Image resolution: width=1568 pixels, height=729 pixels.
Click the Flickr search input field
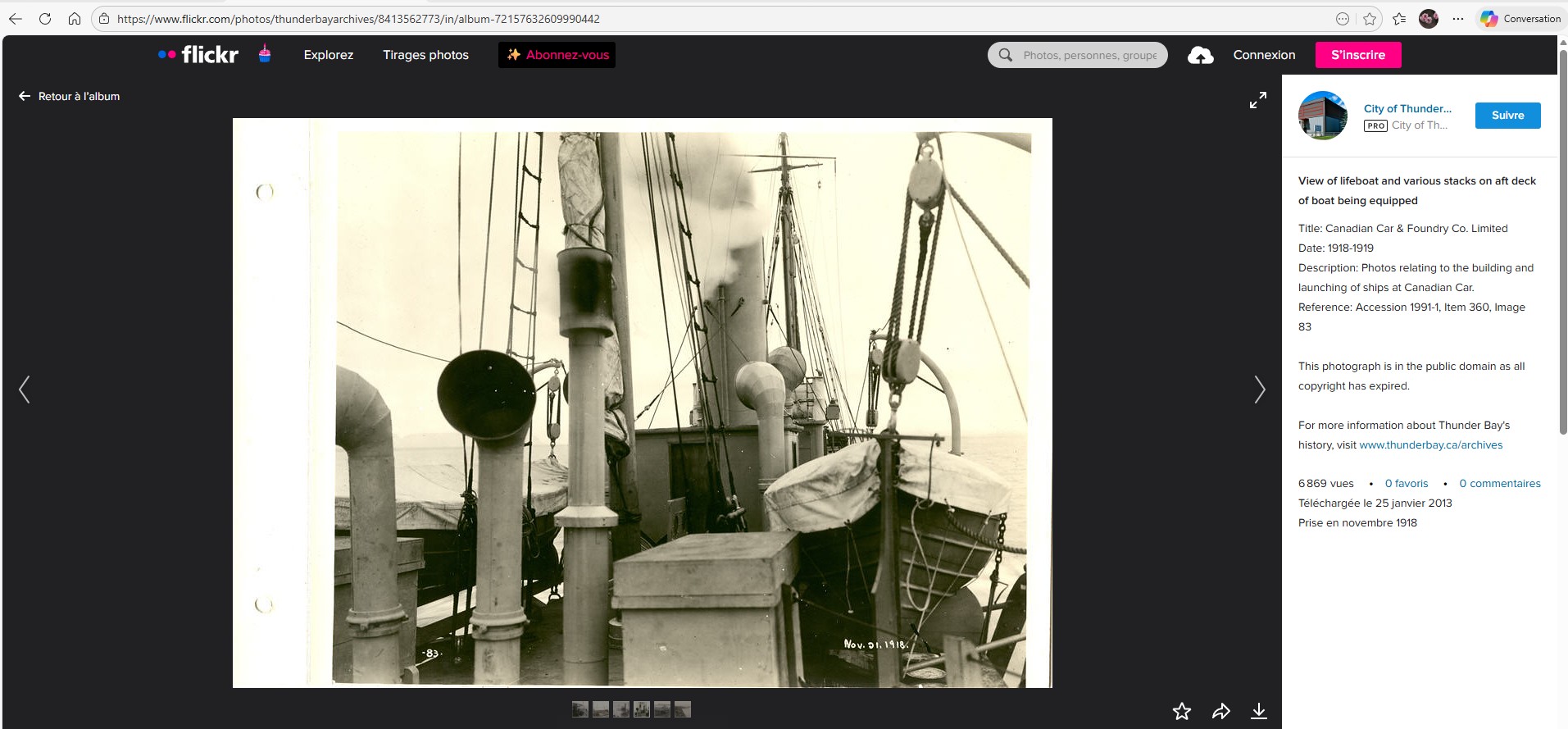tap(1089, 55)
